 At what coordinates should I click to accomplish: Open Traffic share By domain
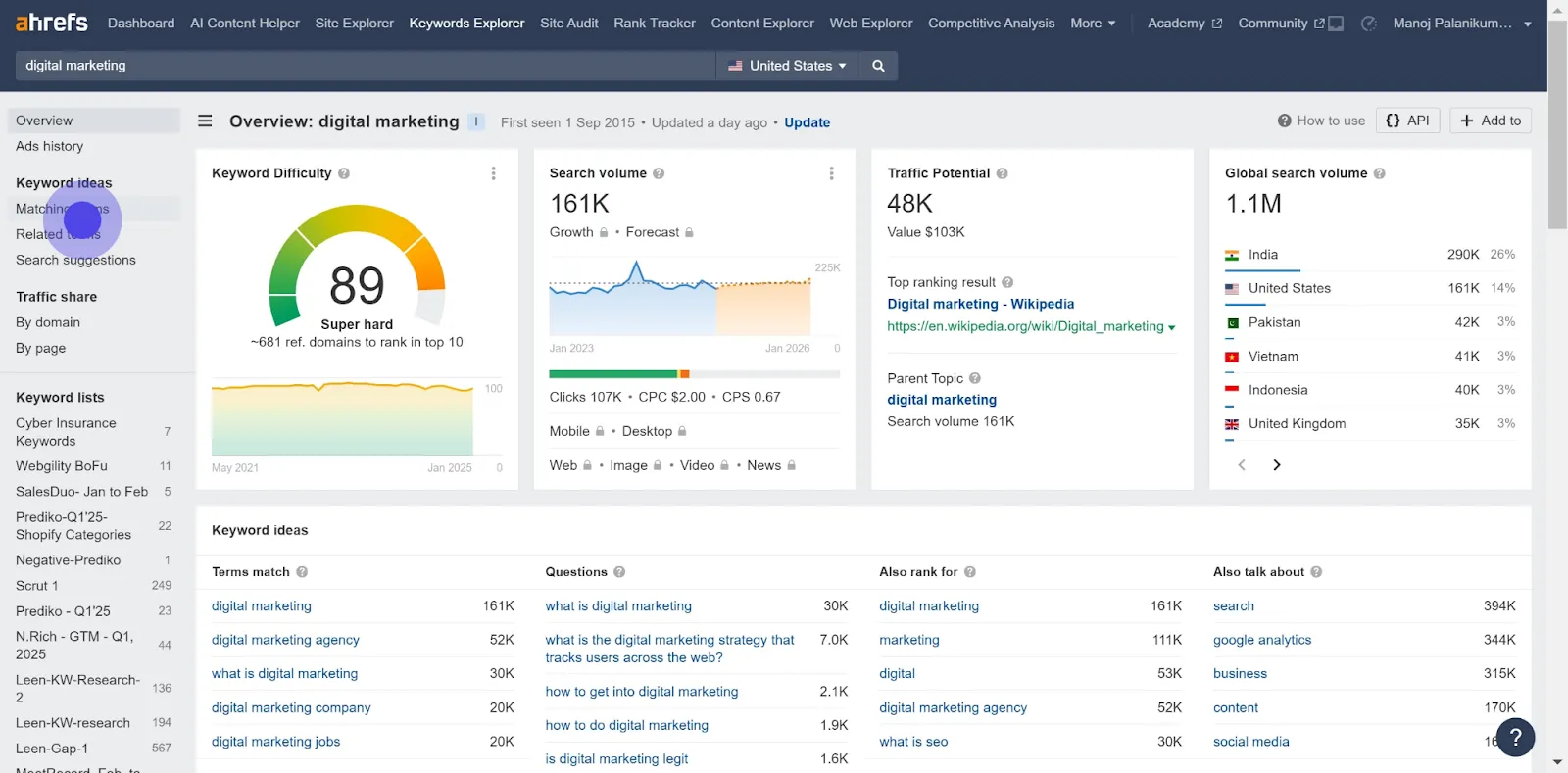48,322
